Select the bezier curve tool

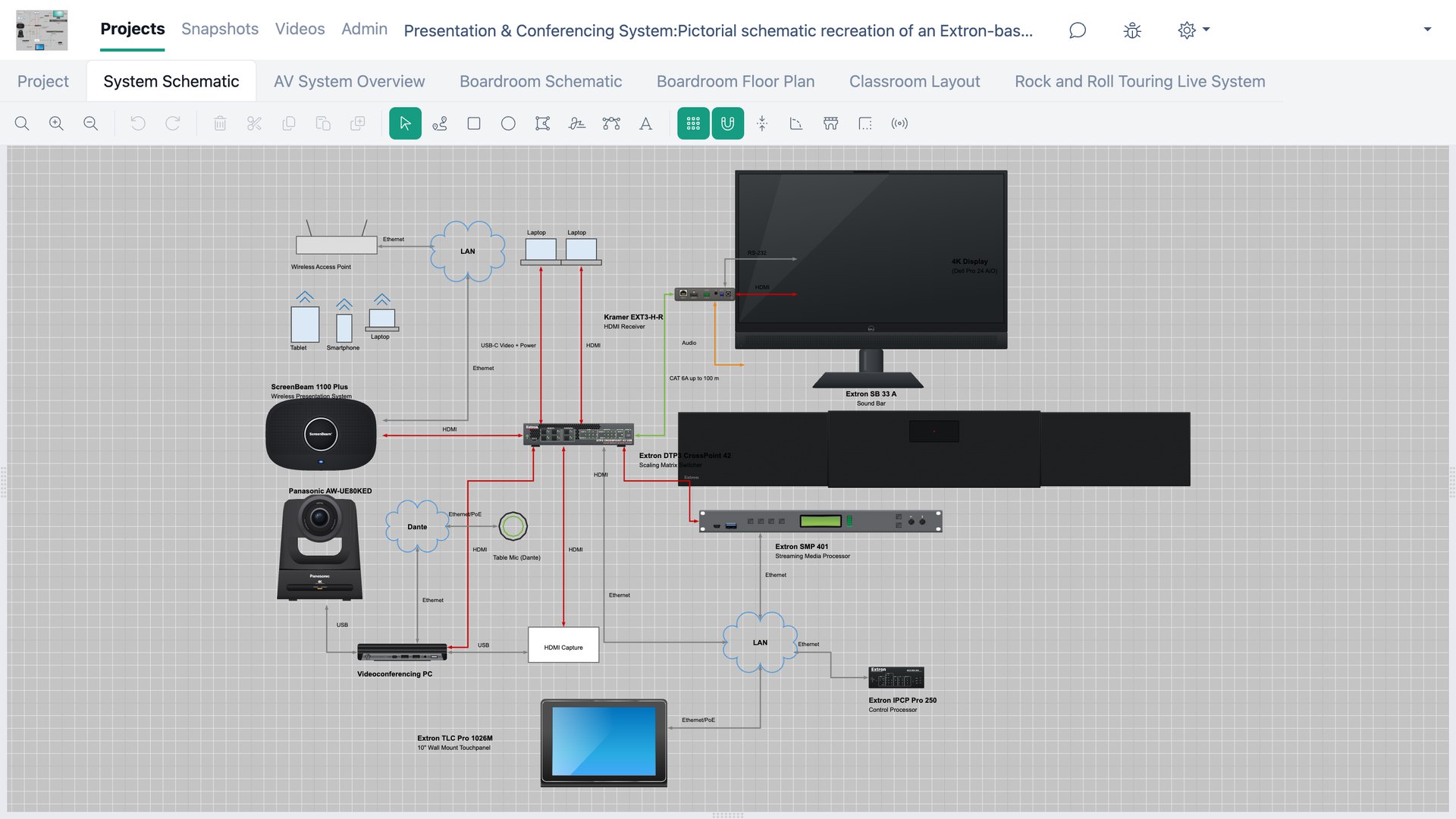pos(611,124)
